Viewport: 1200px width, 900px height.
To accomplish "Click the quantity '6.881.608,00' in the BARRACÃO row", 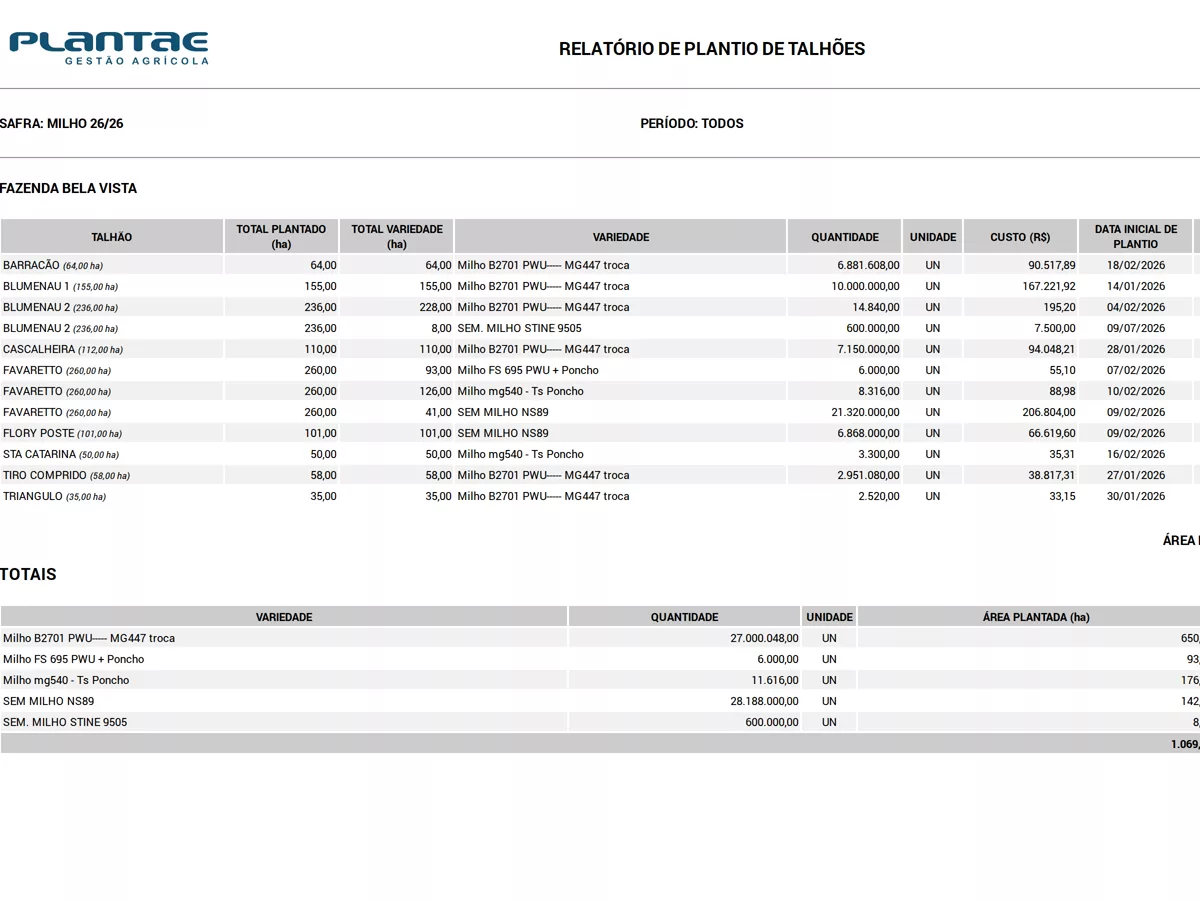I will 869,265.
